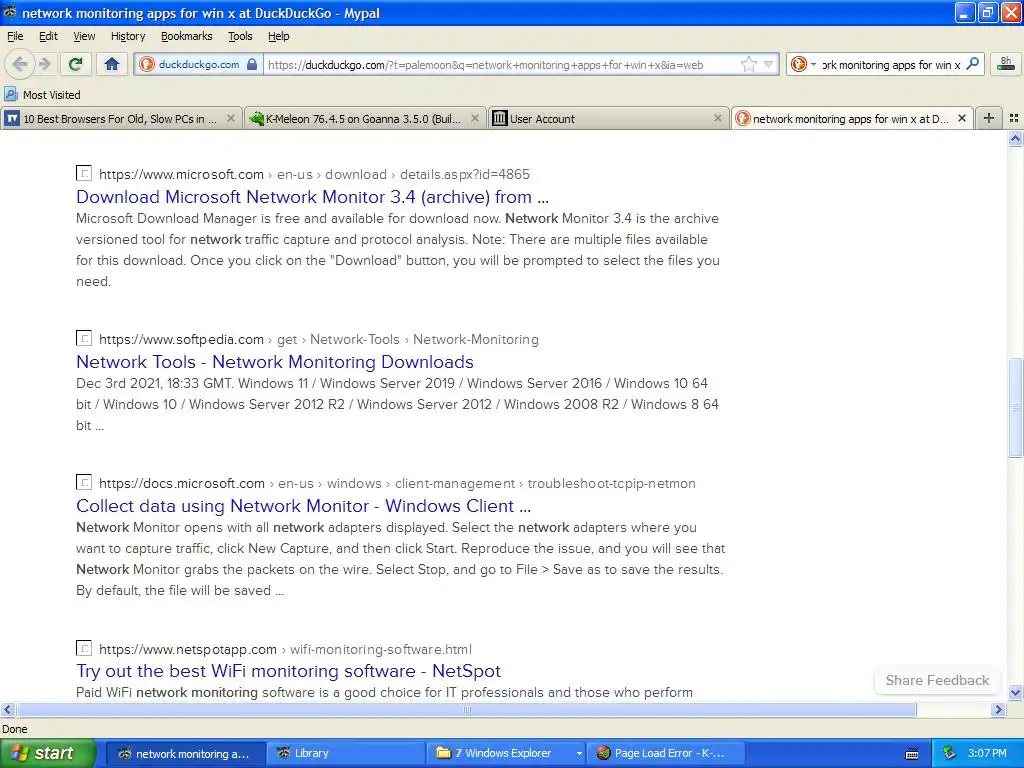Click the on-screen keyboard tray icon

tap(912, 754)
